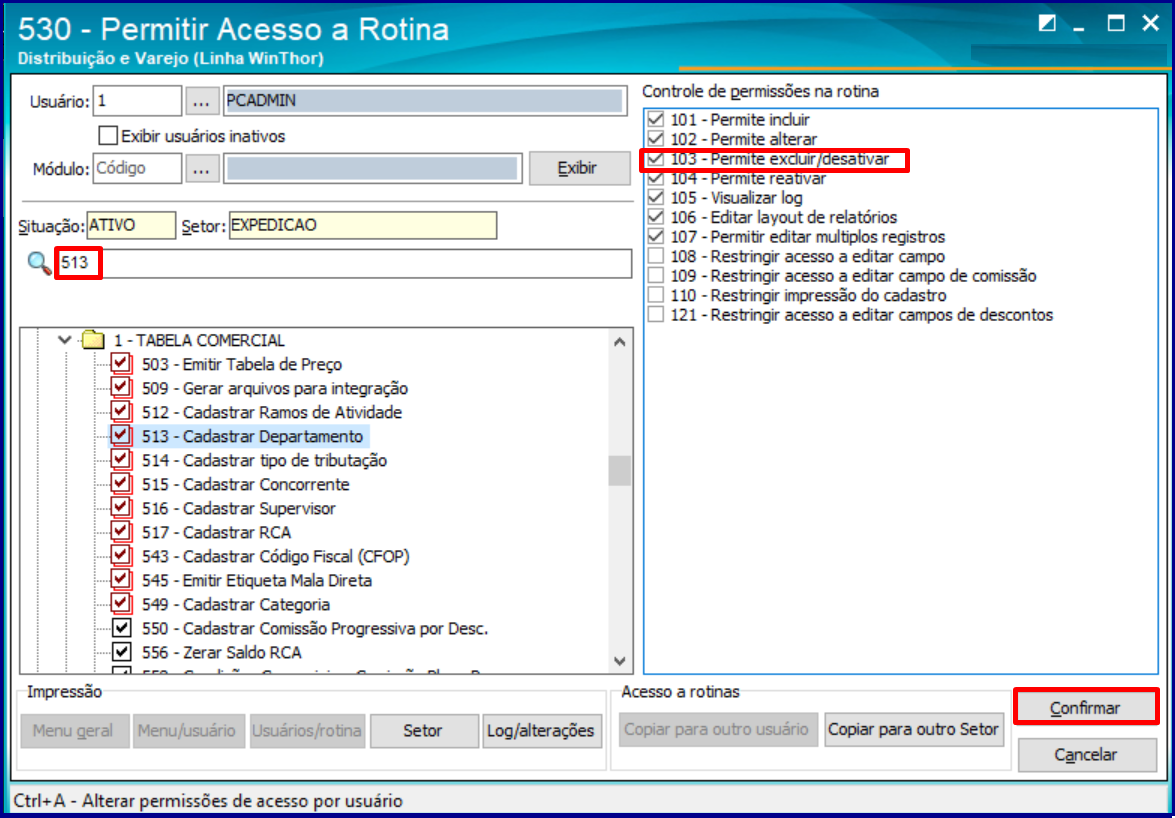The width and height of the screenshot is (1175, 818).
Task: Enable 108 - Restringir acesso a editar campo
Action: [656, 256]
